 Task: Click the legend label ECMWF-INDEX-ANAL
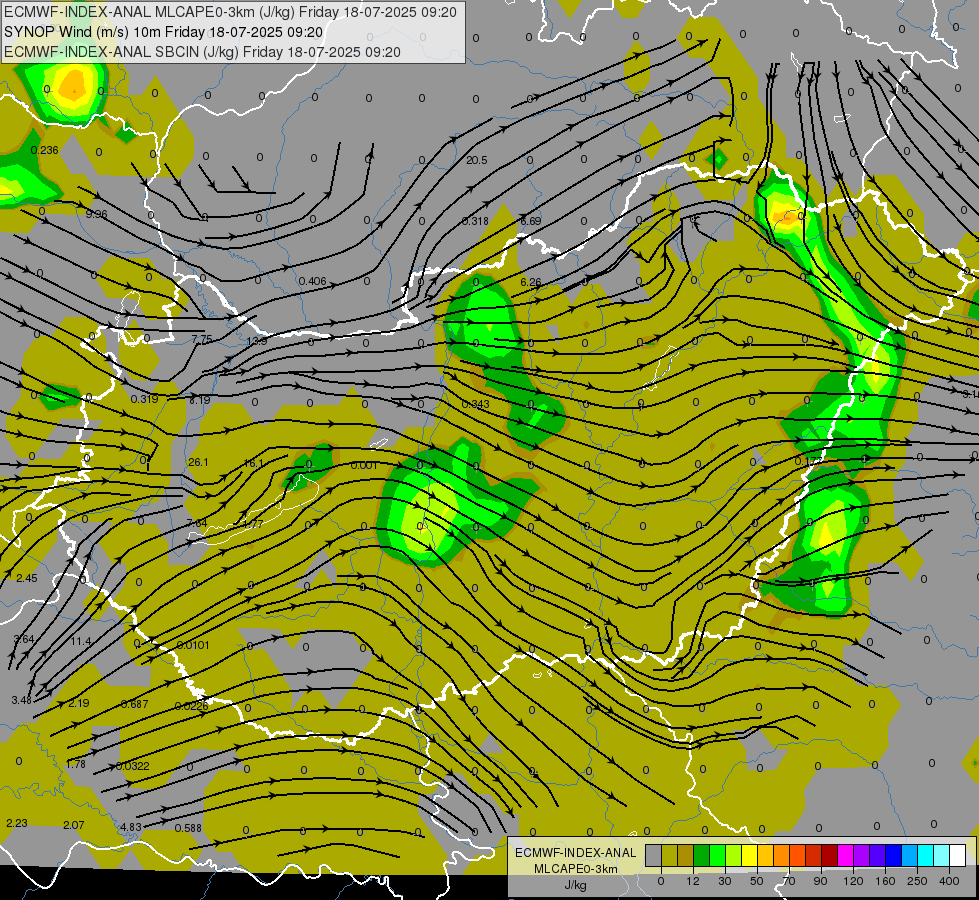(575, 853)
